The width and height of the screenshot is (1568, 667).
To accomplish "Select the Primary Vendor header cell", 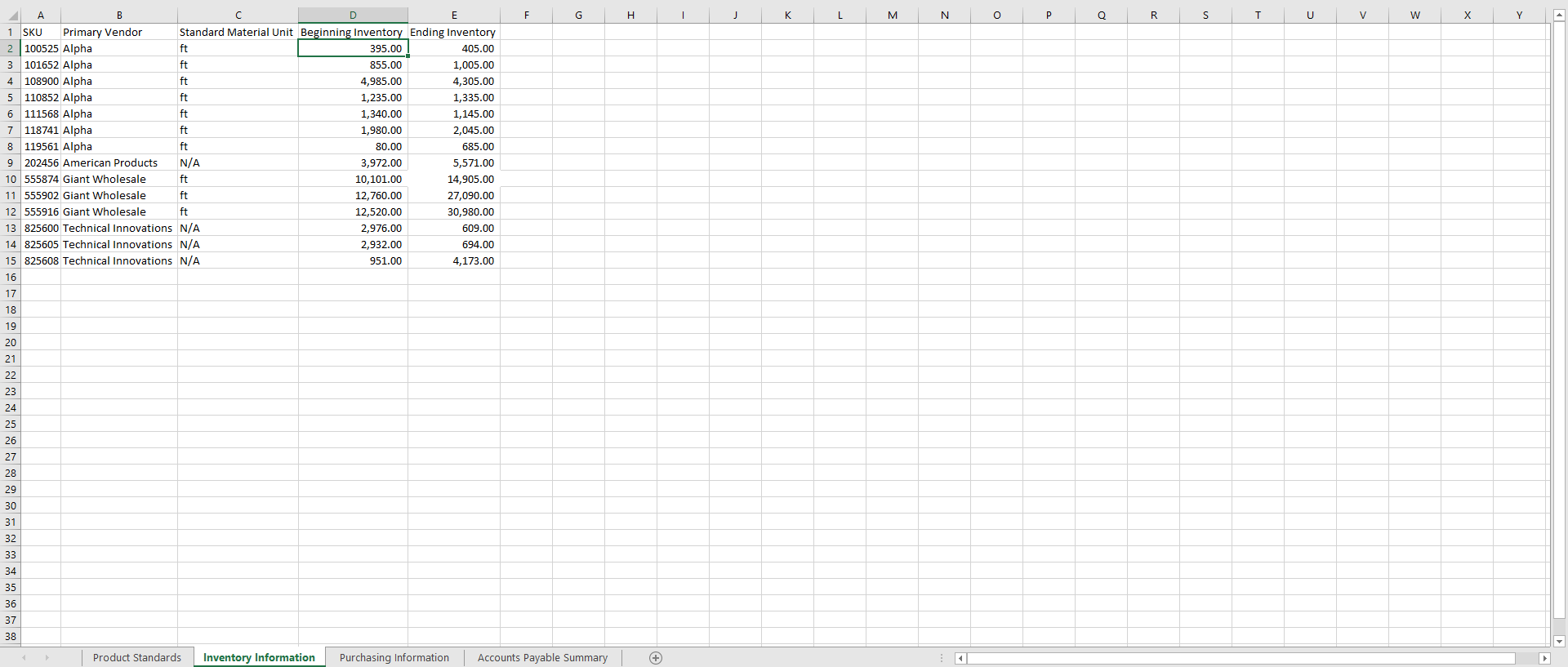I will (119, 32).
